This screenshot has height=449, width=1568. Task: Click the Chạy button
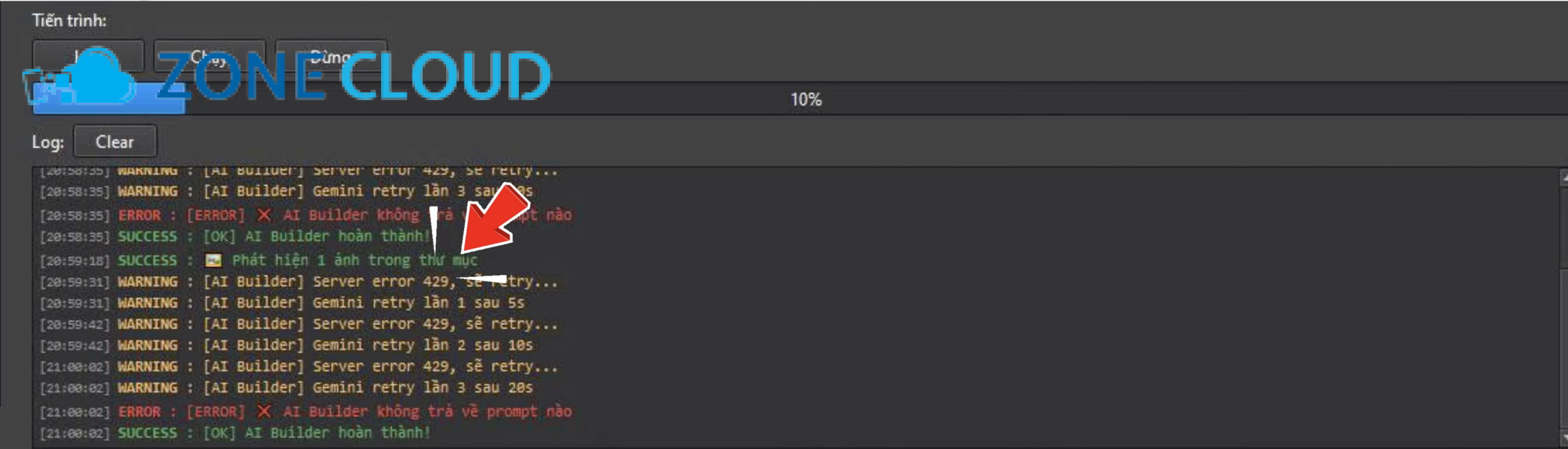pyautogui.click(x=209, y=56)
